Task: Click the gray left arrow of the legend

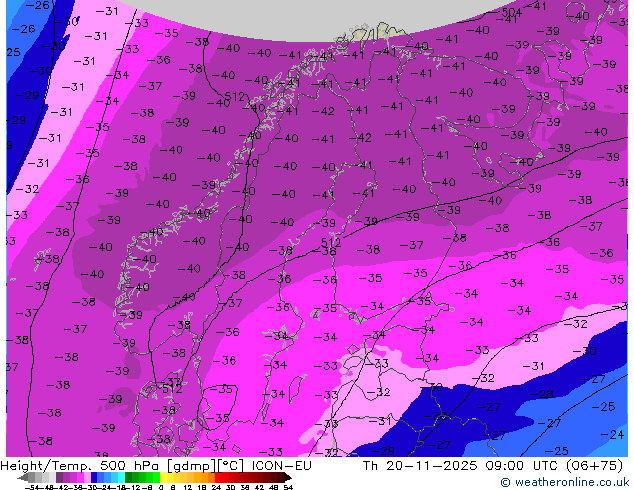Action: (x=23, y=478)
